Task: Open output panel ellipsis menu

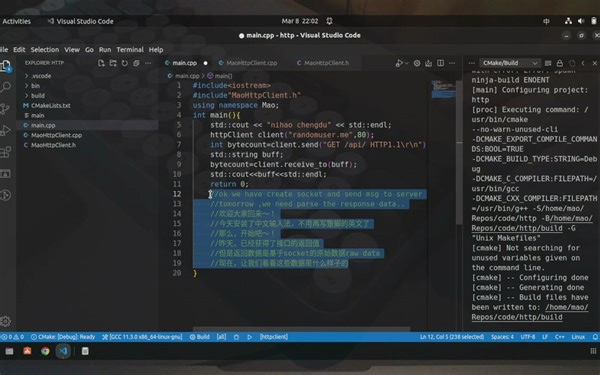Action: click(471, 63)
